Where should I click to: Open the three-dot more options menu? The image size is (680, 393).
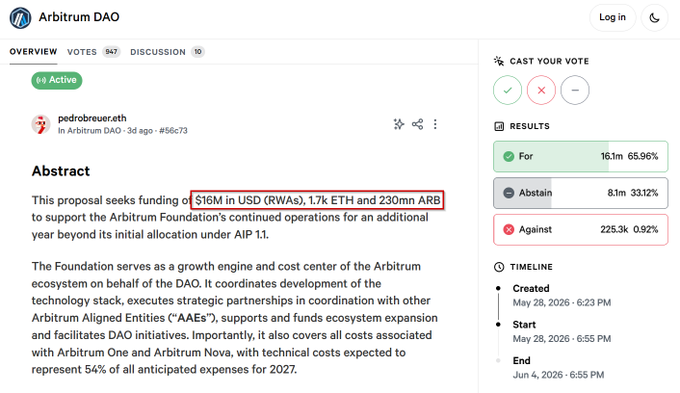coord(435,124)
